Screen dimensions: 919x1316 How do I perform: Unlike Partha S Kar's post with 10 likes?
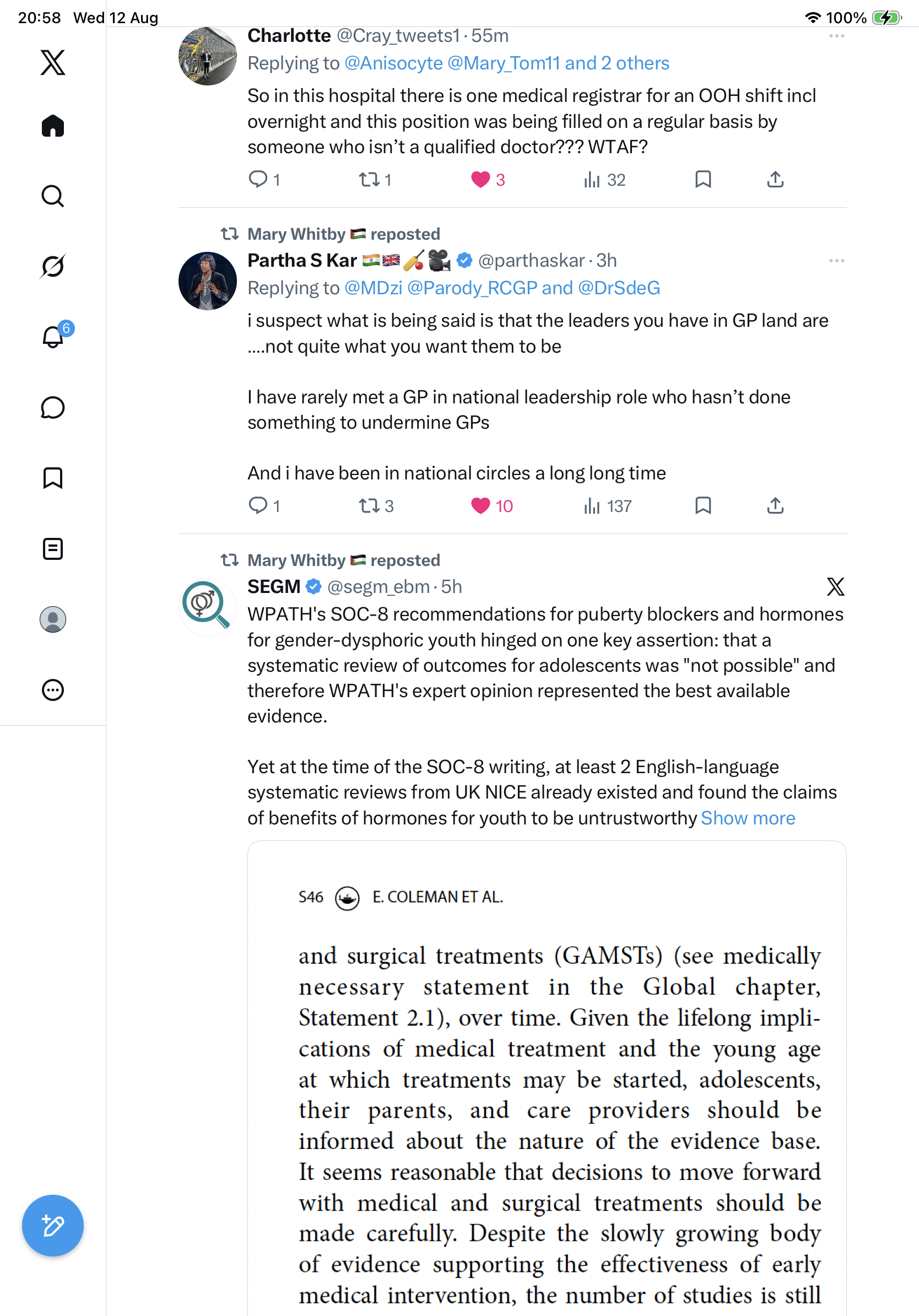click(x=491, y=506)
